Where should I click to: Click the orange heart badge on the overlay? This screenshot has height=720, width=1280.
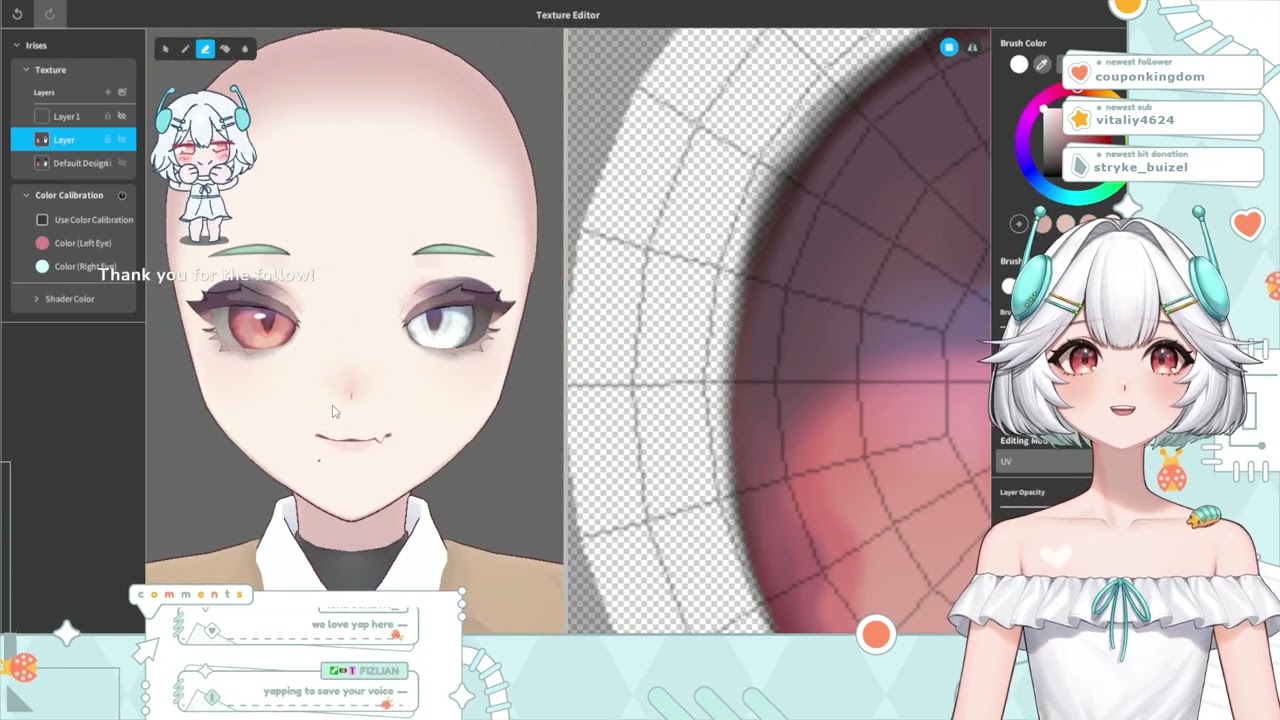[x=1247, y=224]
